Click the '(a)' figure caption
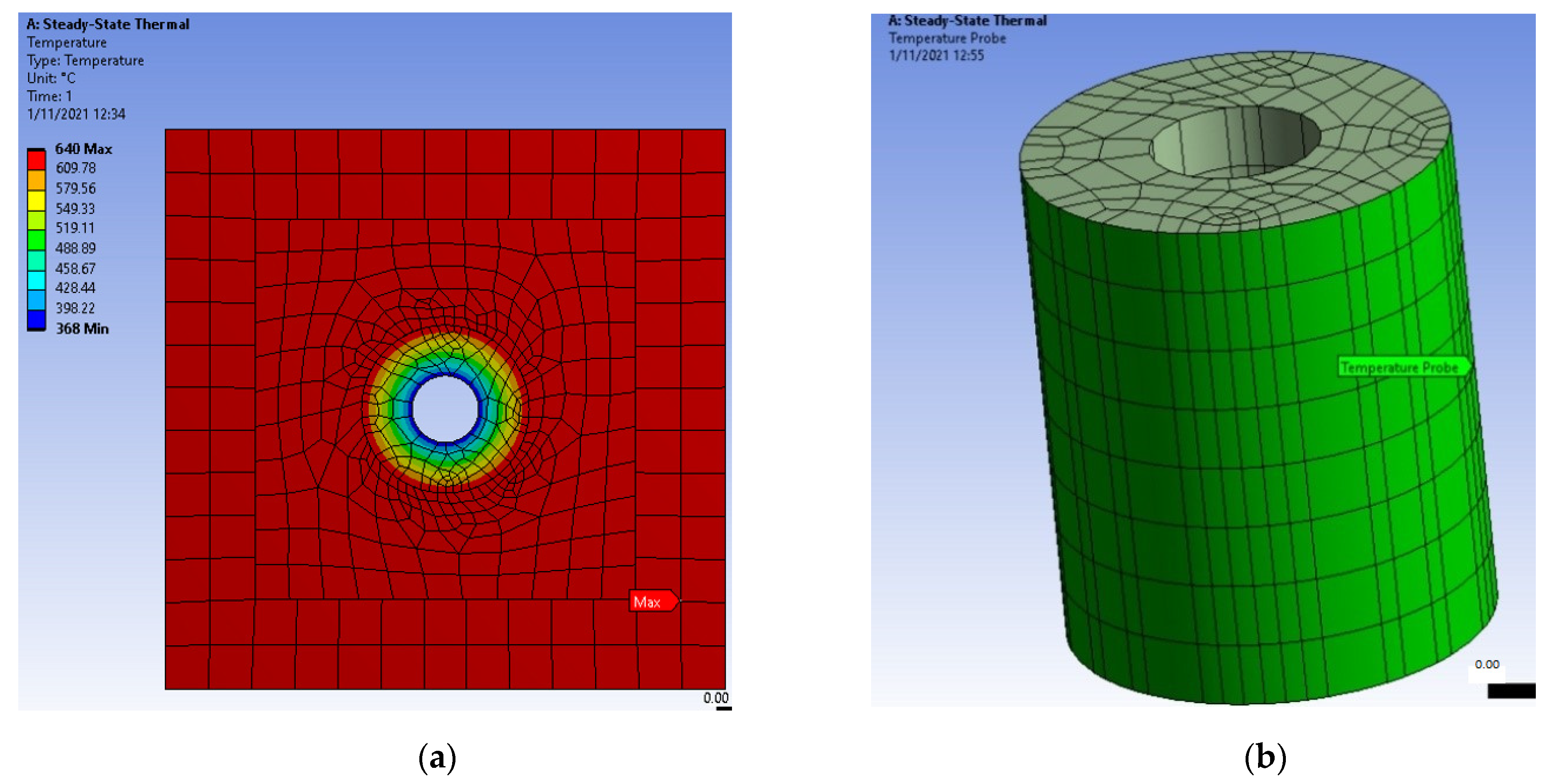The image size is (1552, 784). [437, 757]
